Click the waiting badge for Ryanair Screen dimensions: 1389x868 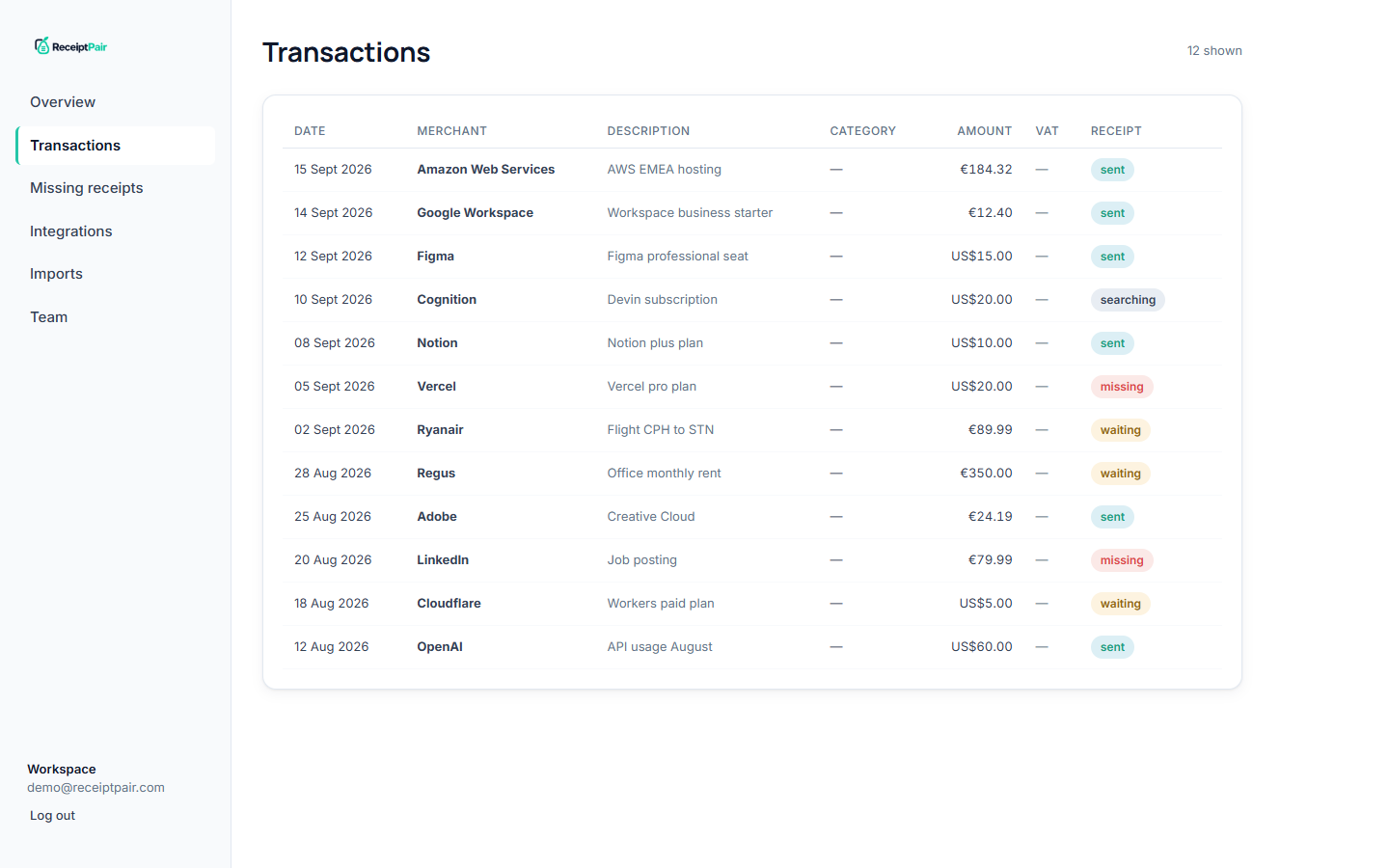[1121, 430]
